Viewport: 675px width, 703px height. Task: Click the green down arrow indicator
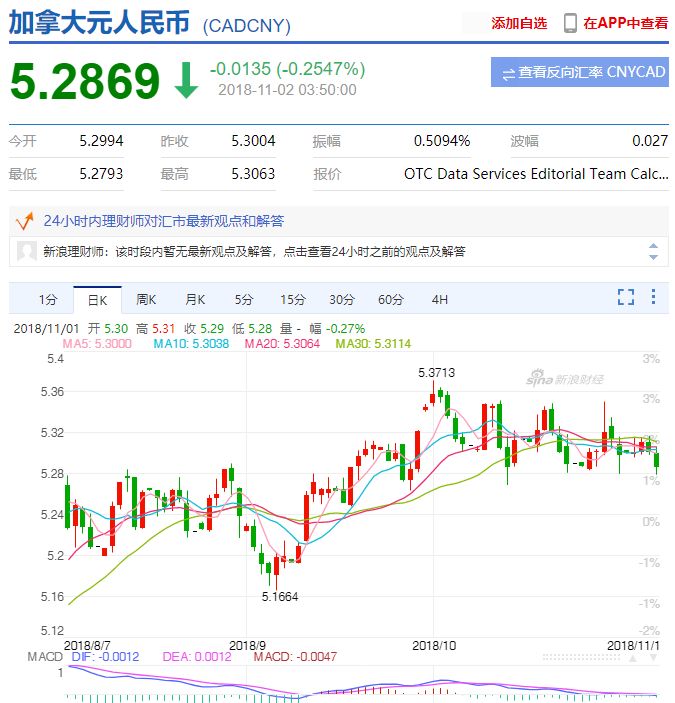click(186, 80)
